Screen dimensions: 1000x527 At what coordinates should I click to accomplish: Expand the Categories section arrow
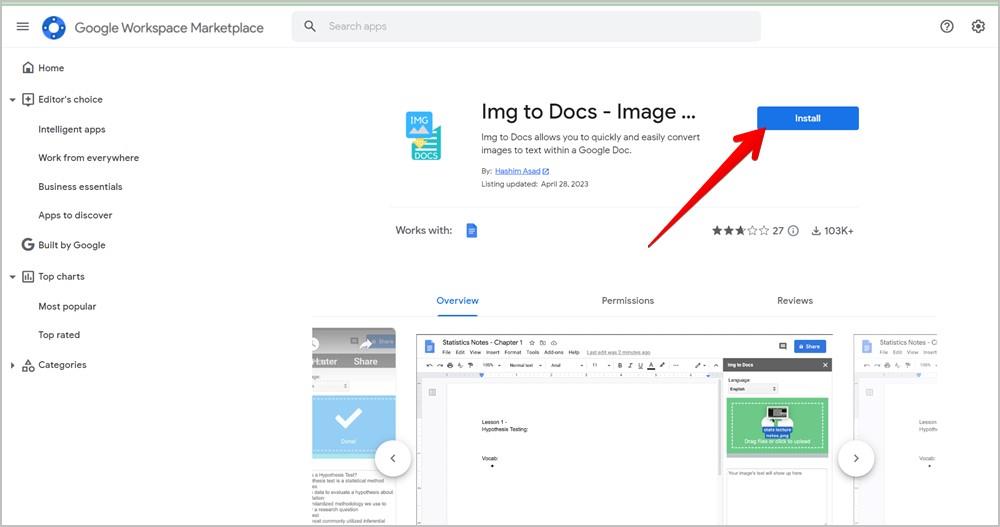[12, 365]
